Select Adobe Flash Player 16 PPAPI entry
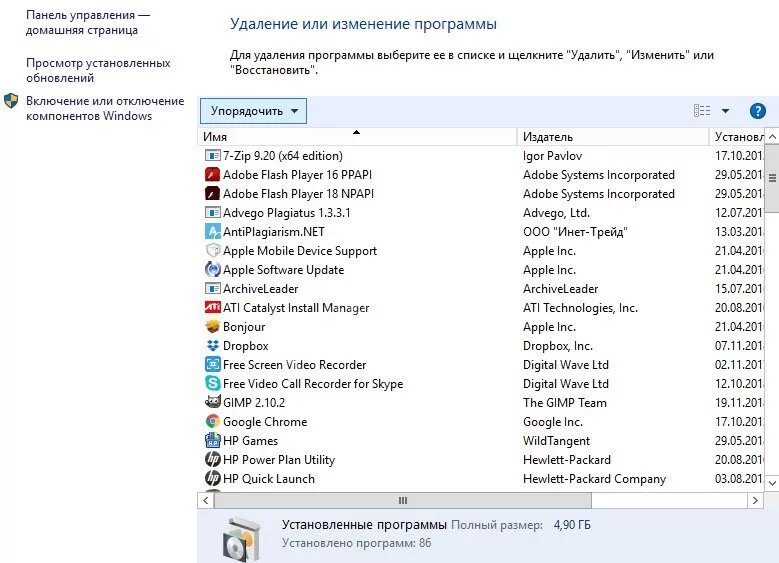Viewport: 779px width, 563px height. [x=297, y=174]
